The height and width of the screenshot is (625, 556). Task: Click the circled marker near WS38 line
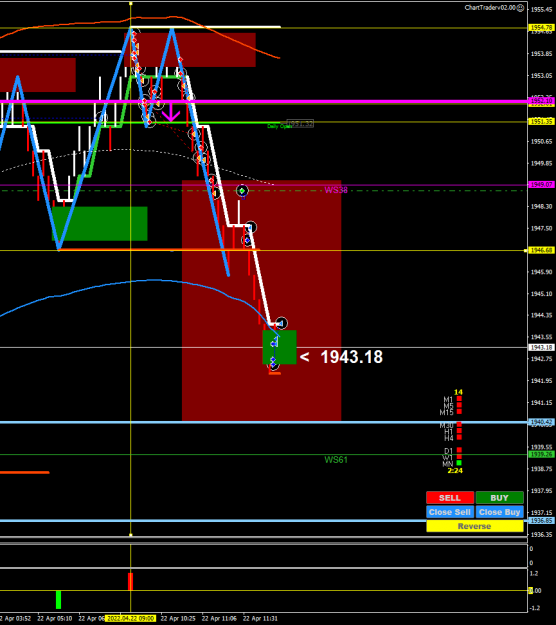242,191
